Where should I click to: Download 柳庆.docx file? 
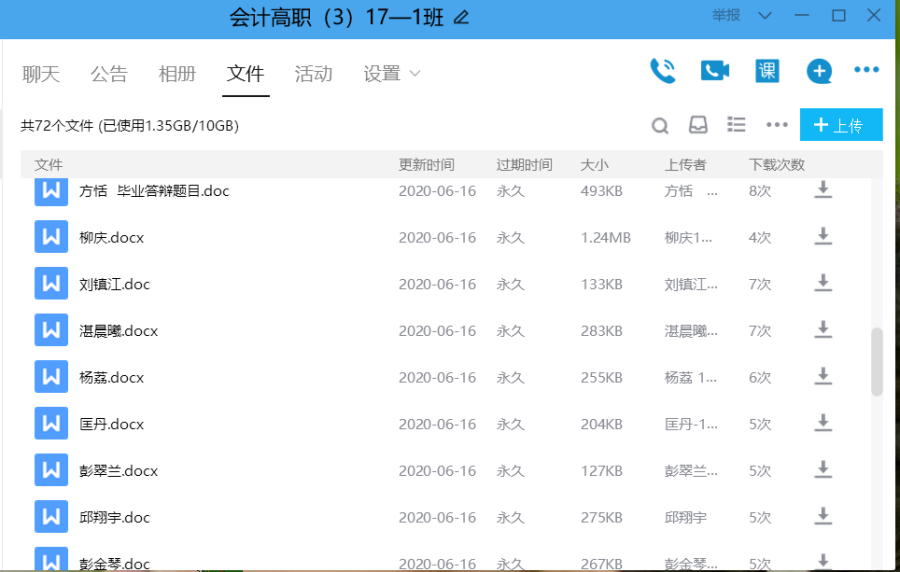823,236
